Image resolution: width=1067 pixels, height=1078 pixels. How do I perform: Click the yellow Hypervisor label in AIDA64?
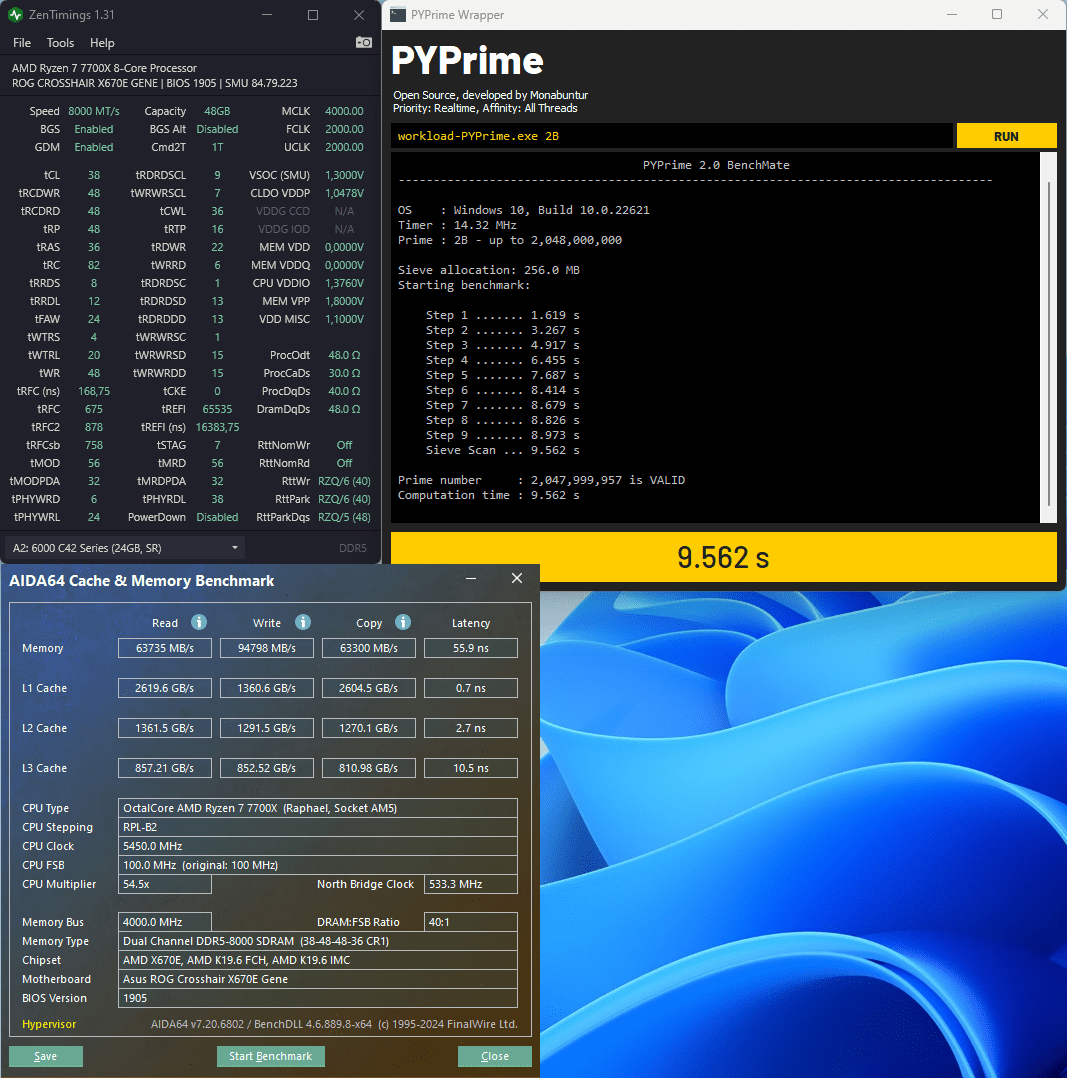tap(49, 1024)
